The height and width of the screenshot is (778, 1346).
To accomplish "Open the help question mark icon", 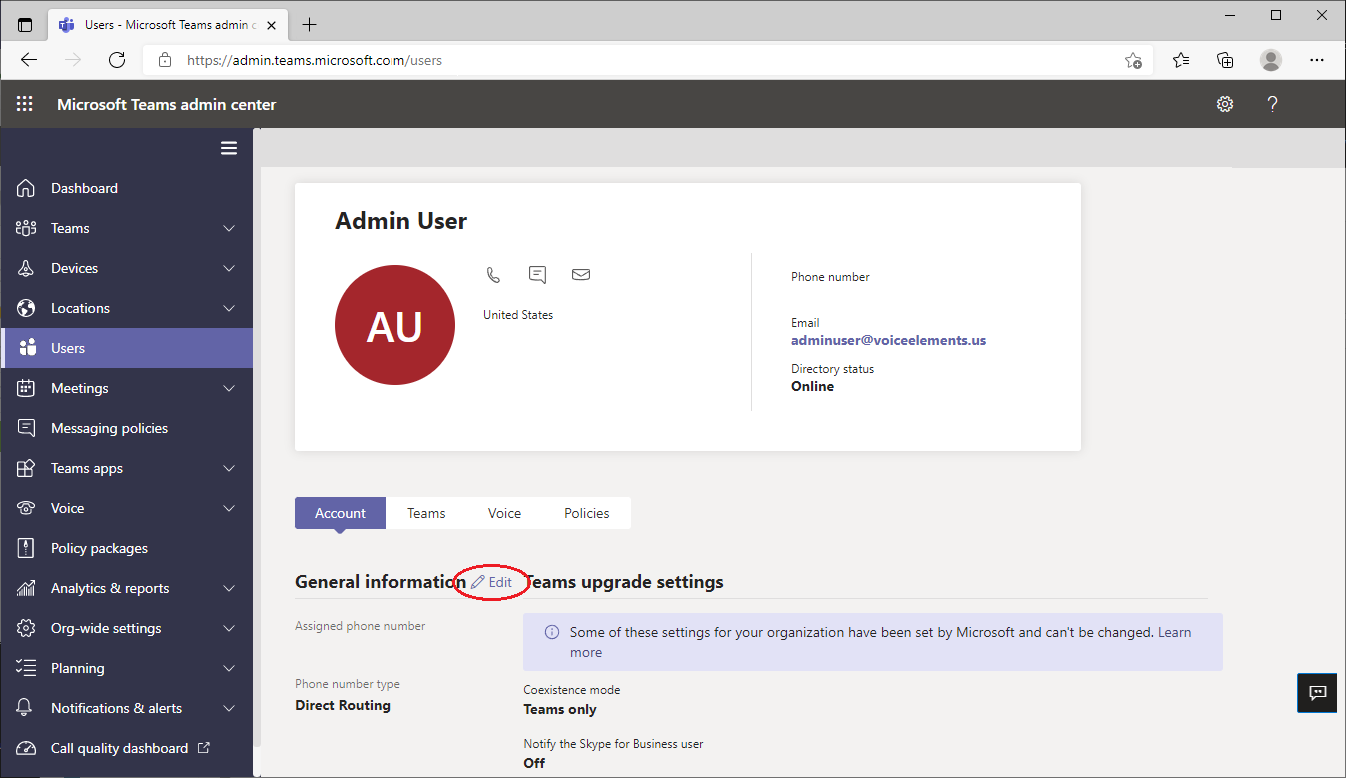I will (x=1272, y=104).
